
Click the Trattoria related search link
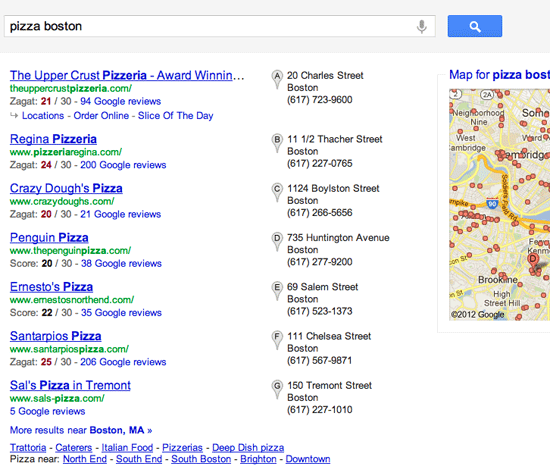click(28, 448)
